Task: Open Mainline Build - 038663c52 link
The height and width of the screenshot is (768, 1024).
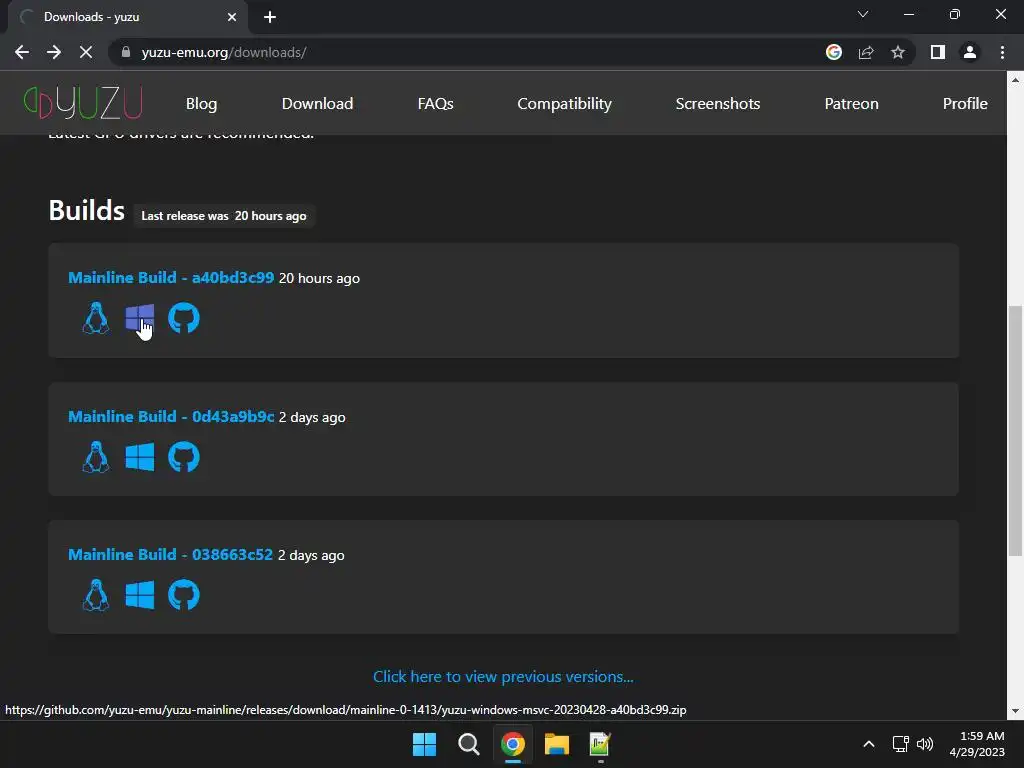Action: 170,554
